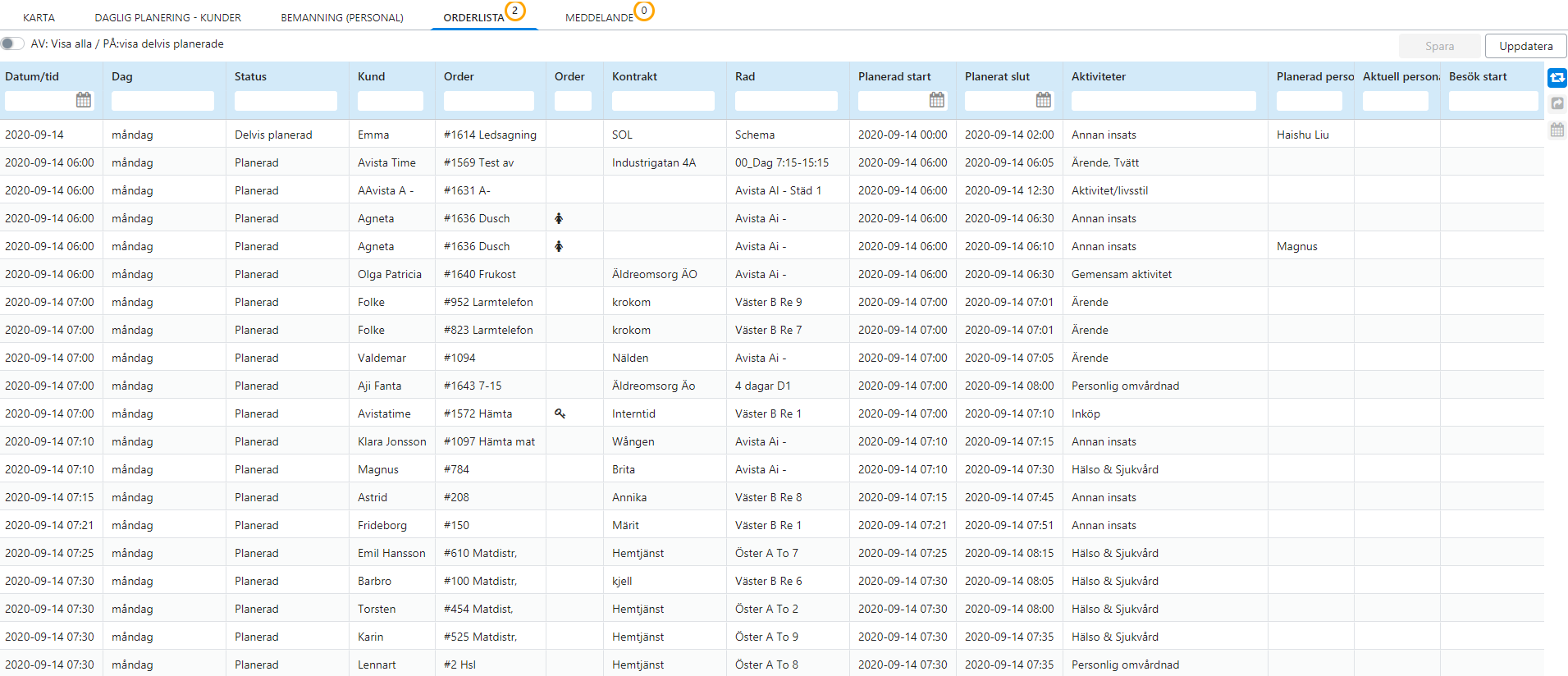Click the Aktiviteter column header
Screen dimensions: 1568x676
click(1099, 76)
